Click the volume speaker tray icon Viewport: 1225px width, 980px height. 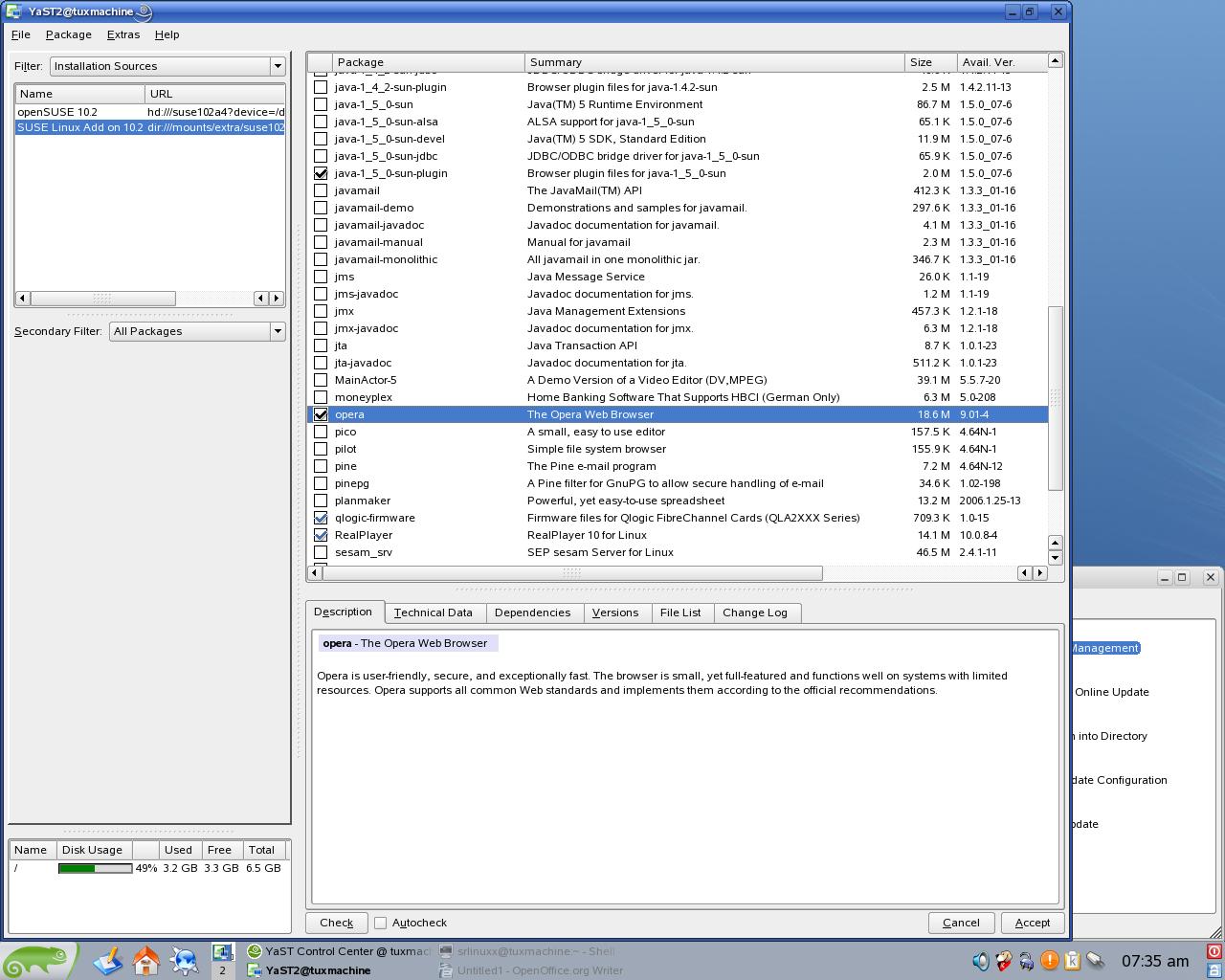[980, 961]
